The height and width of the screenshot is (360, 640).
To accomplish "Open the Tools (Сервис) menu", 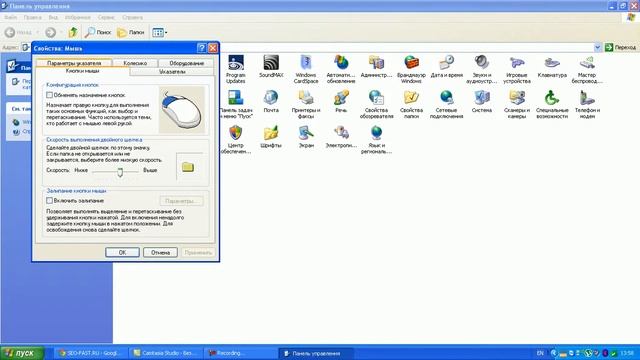I will 106,18.
